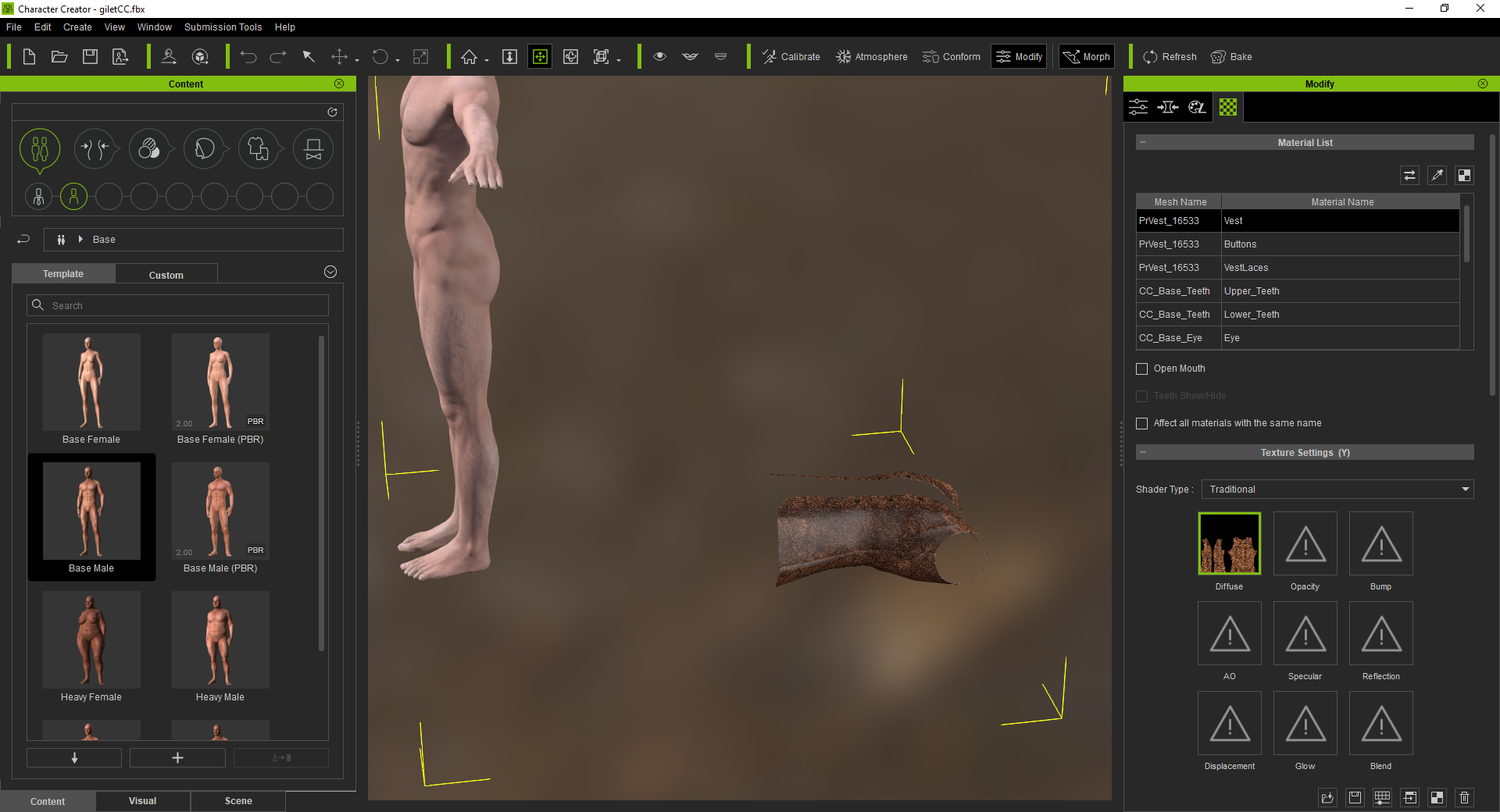The height and width of the screenshot is (812, 1500).
Task: Click the eye visibility toolbar icon
Action: point(660,56)
